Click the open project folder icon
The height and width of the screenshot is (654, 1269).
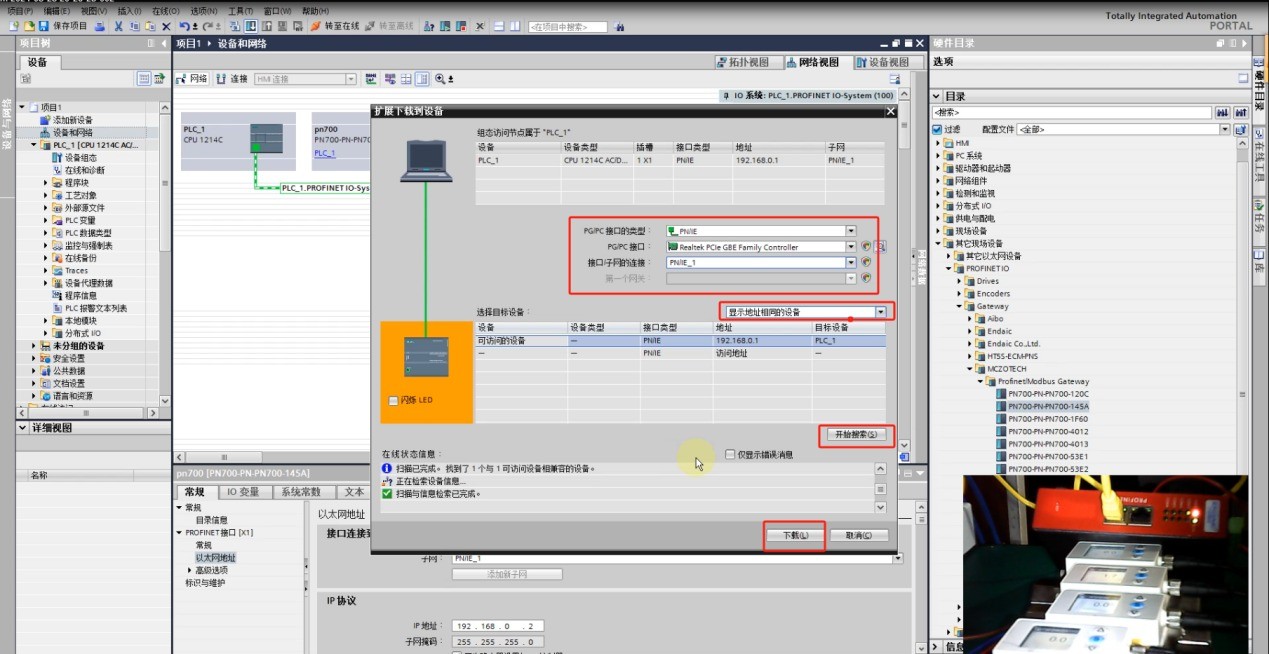click(x=29, y=25)
